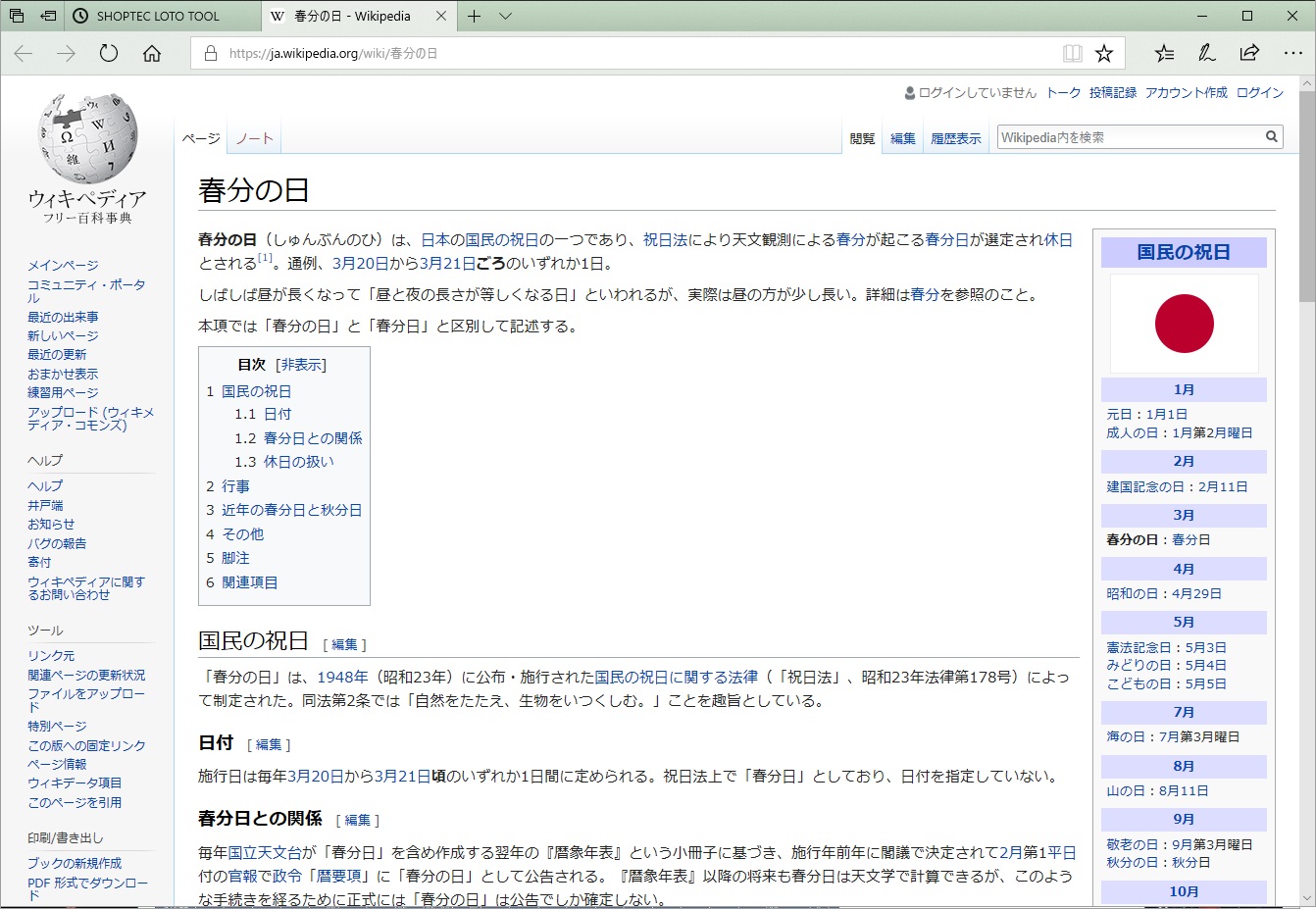Follow the footnote [1] reference
Image resolution: width=1316 pixels, height=909 pixels.
point(265,258)
